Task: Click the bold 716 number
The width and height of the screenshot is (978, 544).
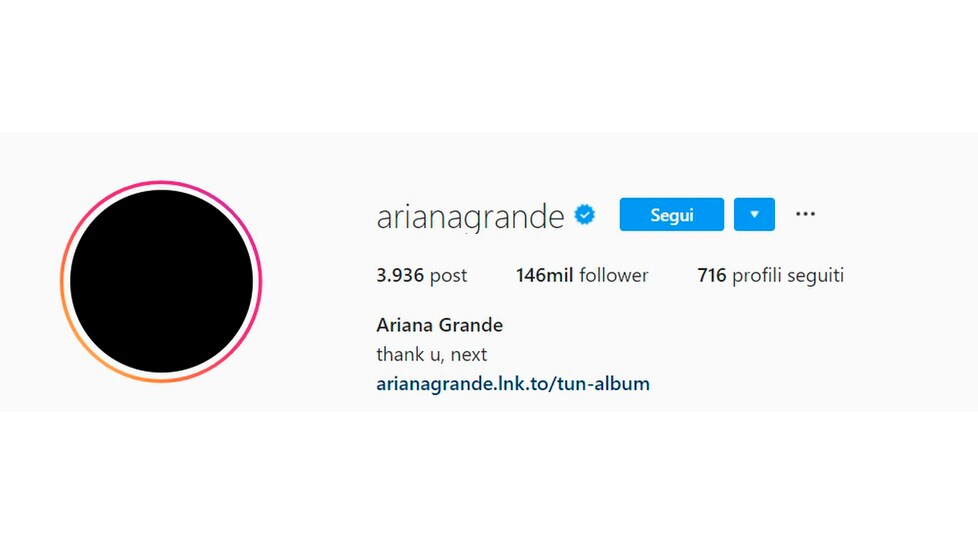Action: pyautogui.click(x=712, y=275)
